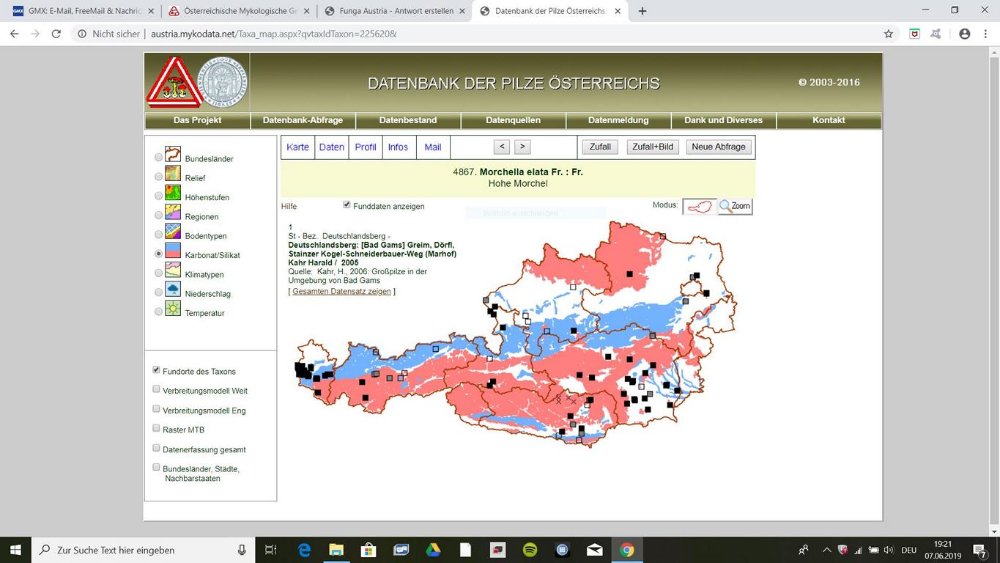Click the Höhenstufen layer icon
1000x563 pixels.
coord(173,194)
